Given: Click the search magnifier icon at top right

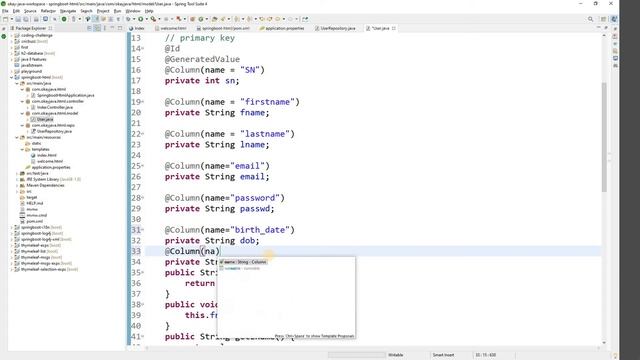Looking at the screenshot, I should (590, 19).
